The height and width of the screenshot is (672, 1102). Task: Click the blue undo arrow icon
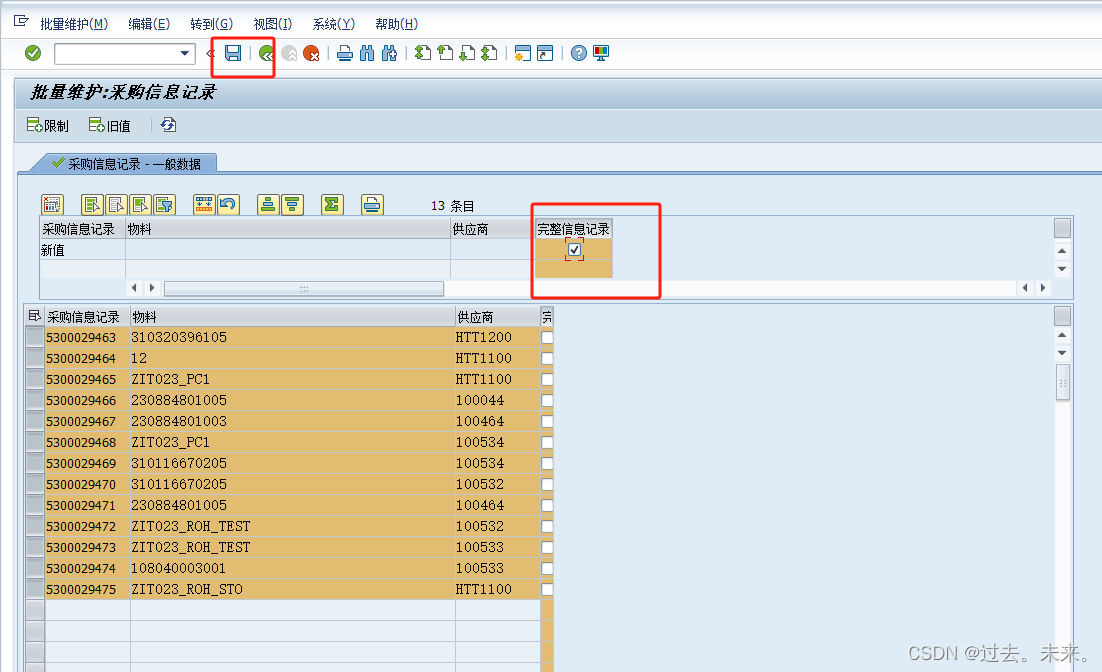228,205
